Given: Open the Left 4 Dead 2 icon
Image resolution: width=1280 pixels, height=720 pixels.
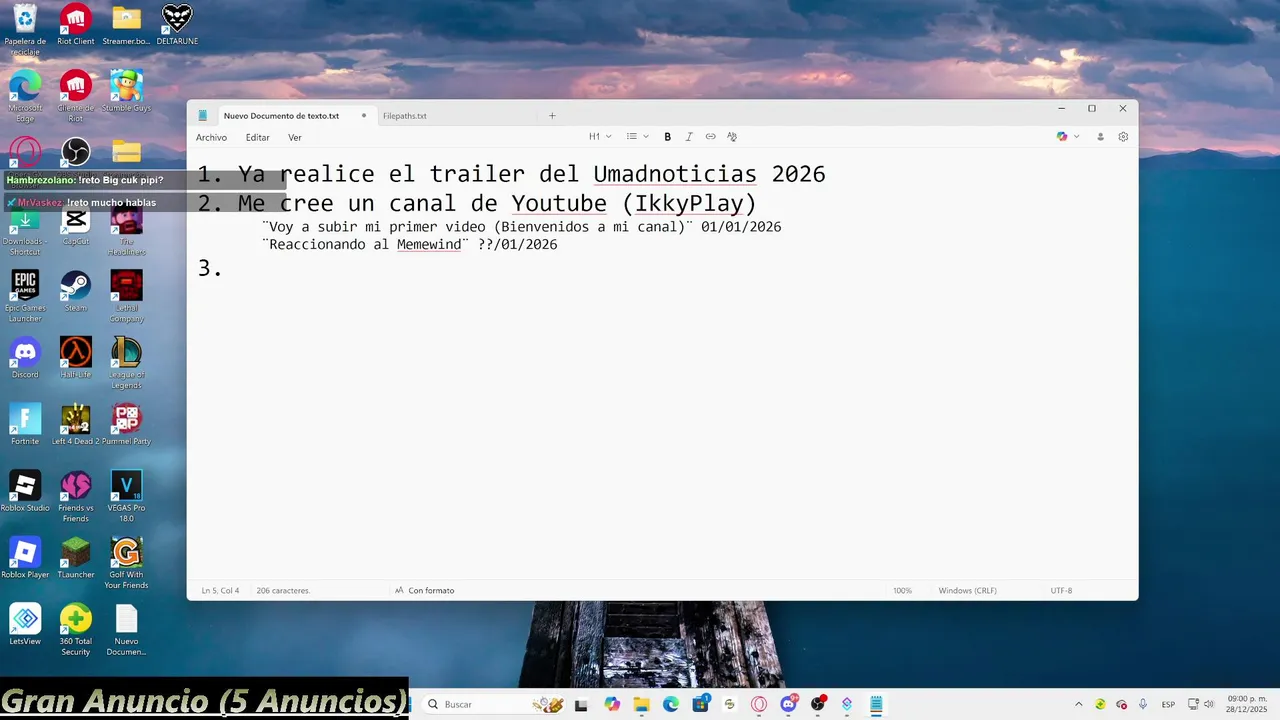Looking at the screenshot, I should [75, 425].
